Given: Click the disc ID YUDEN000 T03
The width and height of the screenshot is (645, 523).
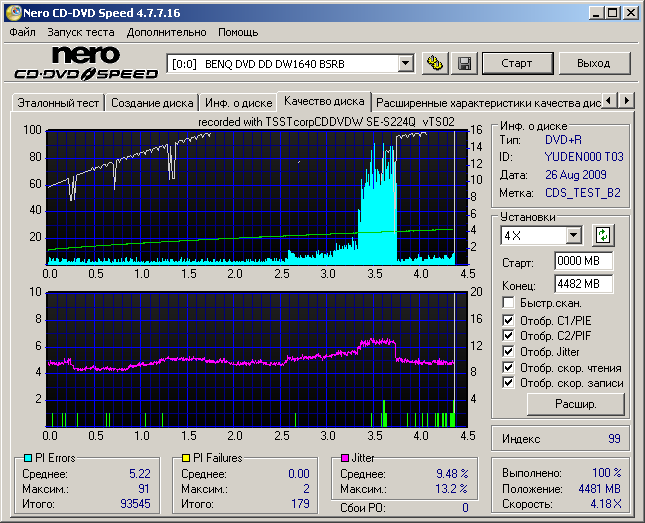Looking at the screenshot, I should click(x=584, y=157).
